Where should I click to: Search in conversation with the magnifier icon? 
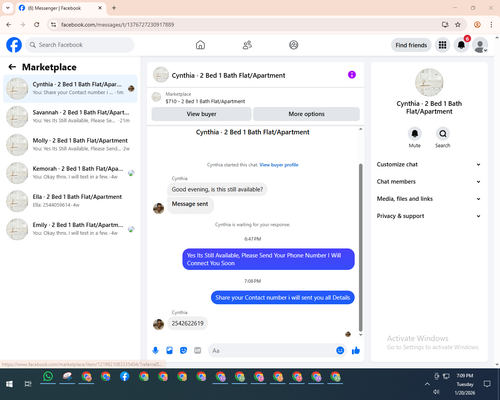point(443,134)
